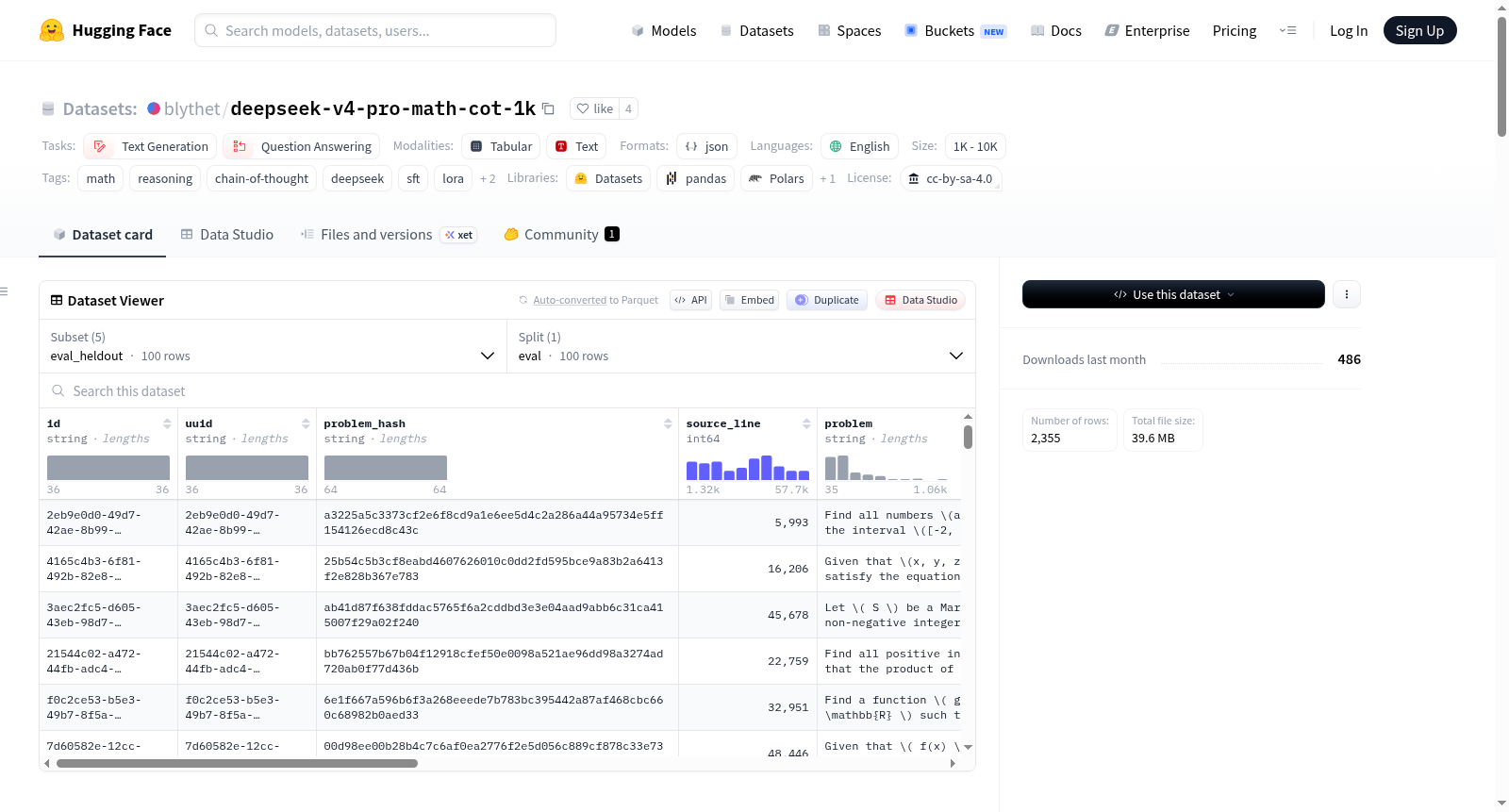The width and height of the screenshot is (1509, 812).
Task: Click the search magnifier in Search this dataset
Action: (58, 390)
